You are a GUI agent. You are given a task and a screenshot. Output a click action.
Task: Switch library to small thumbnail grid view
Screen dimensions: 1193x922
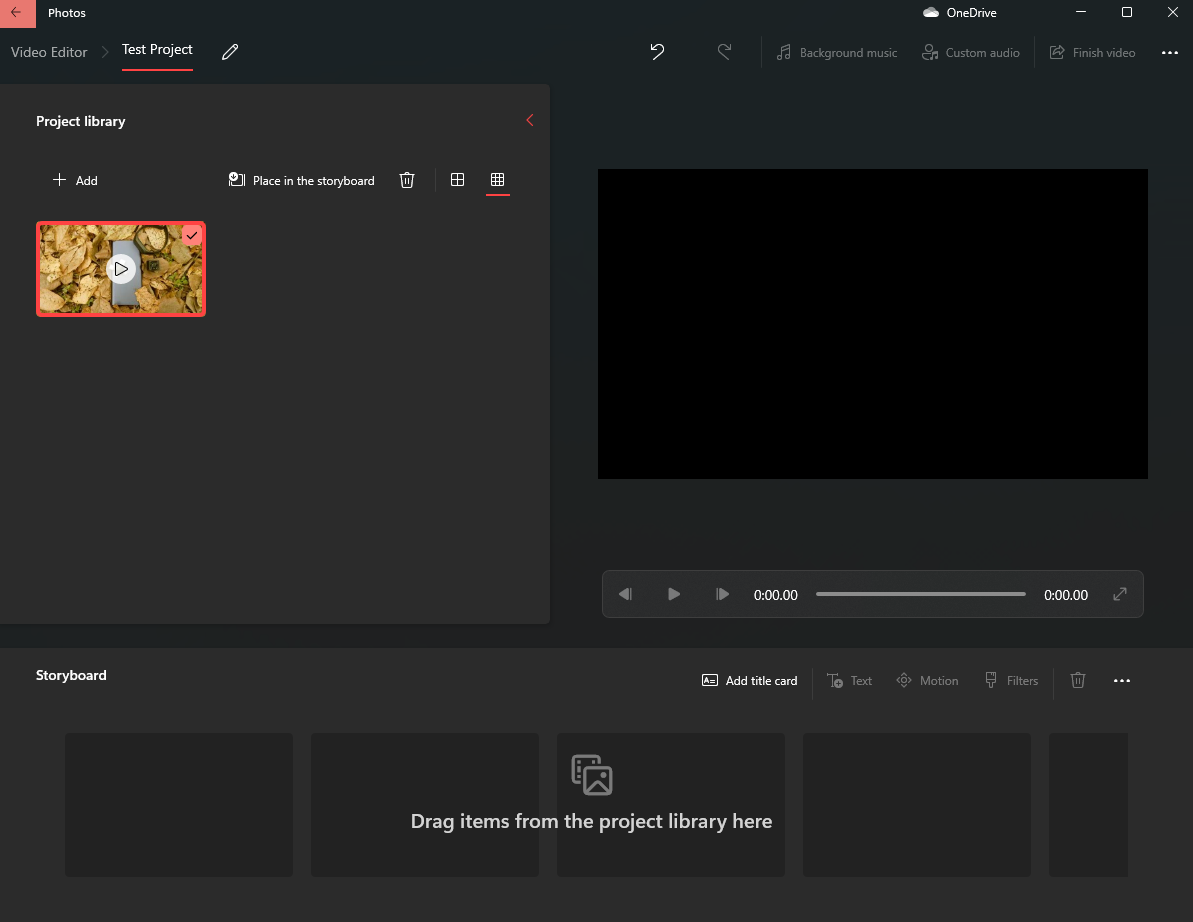click(x=498, y=180)
